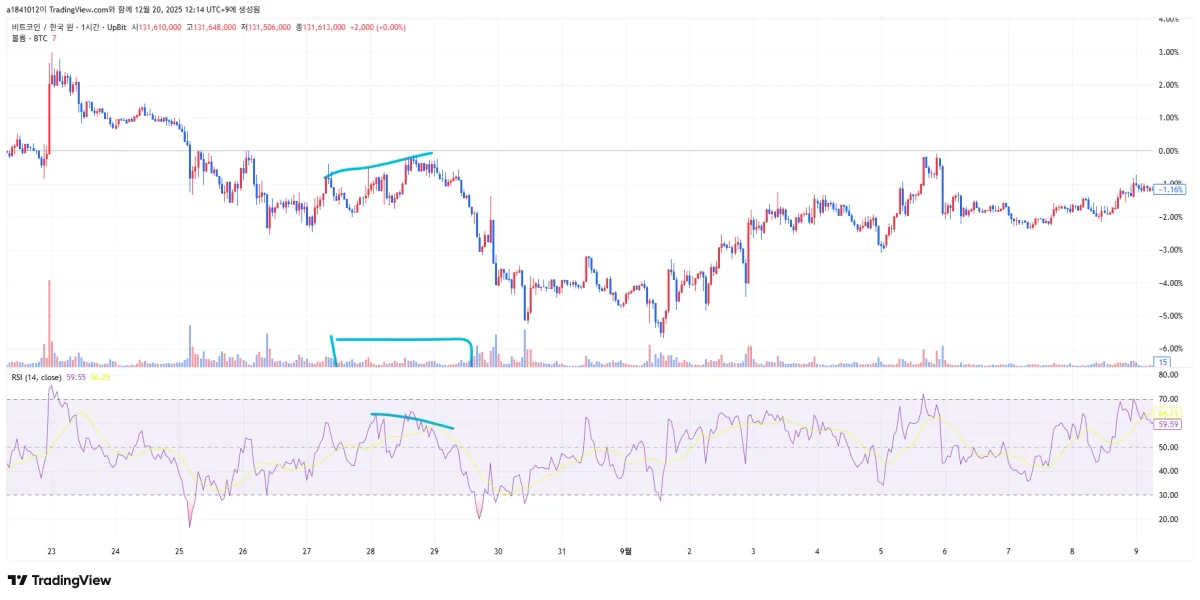Click the blue 15 volume value tag

click(x=1163, y=361)
